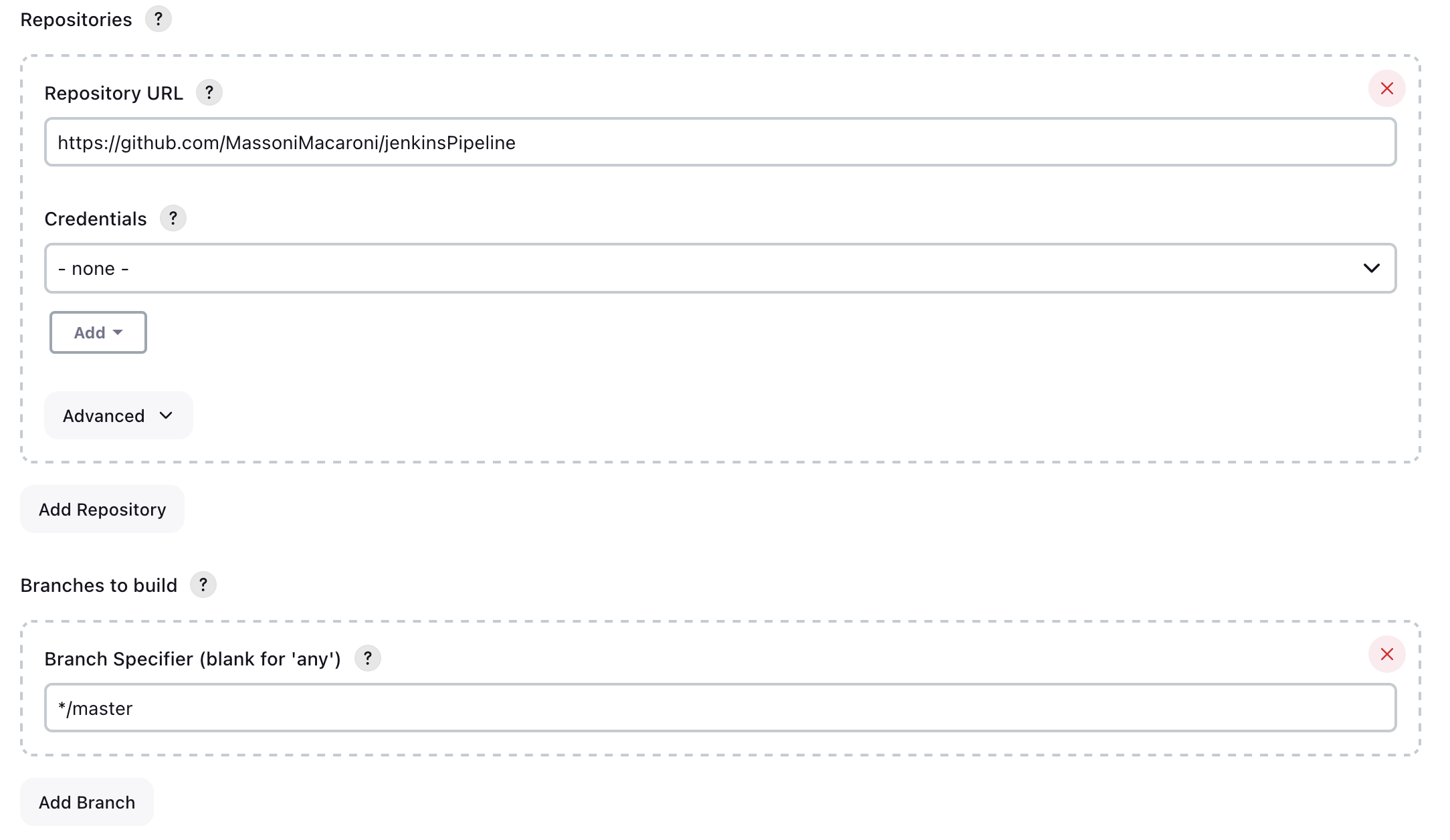Image resolution: width=1450 pixels, height=840 pixels.
Task: Click the remove Branch Specifier button (red X)
Action: [1388, 654]
